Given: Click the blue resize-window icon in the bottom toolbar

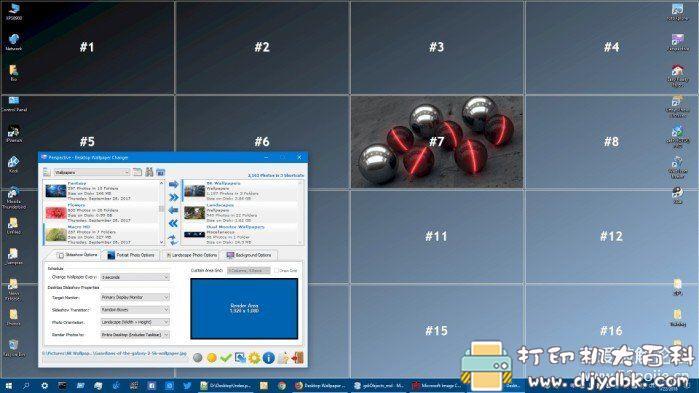Looking at the screenshot, I should (240, 358).
